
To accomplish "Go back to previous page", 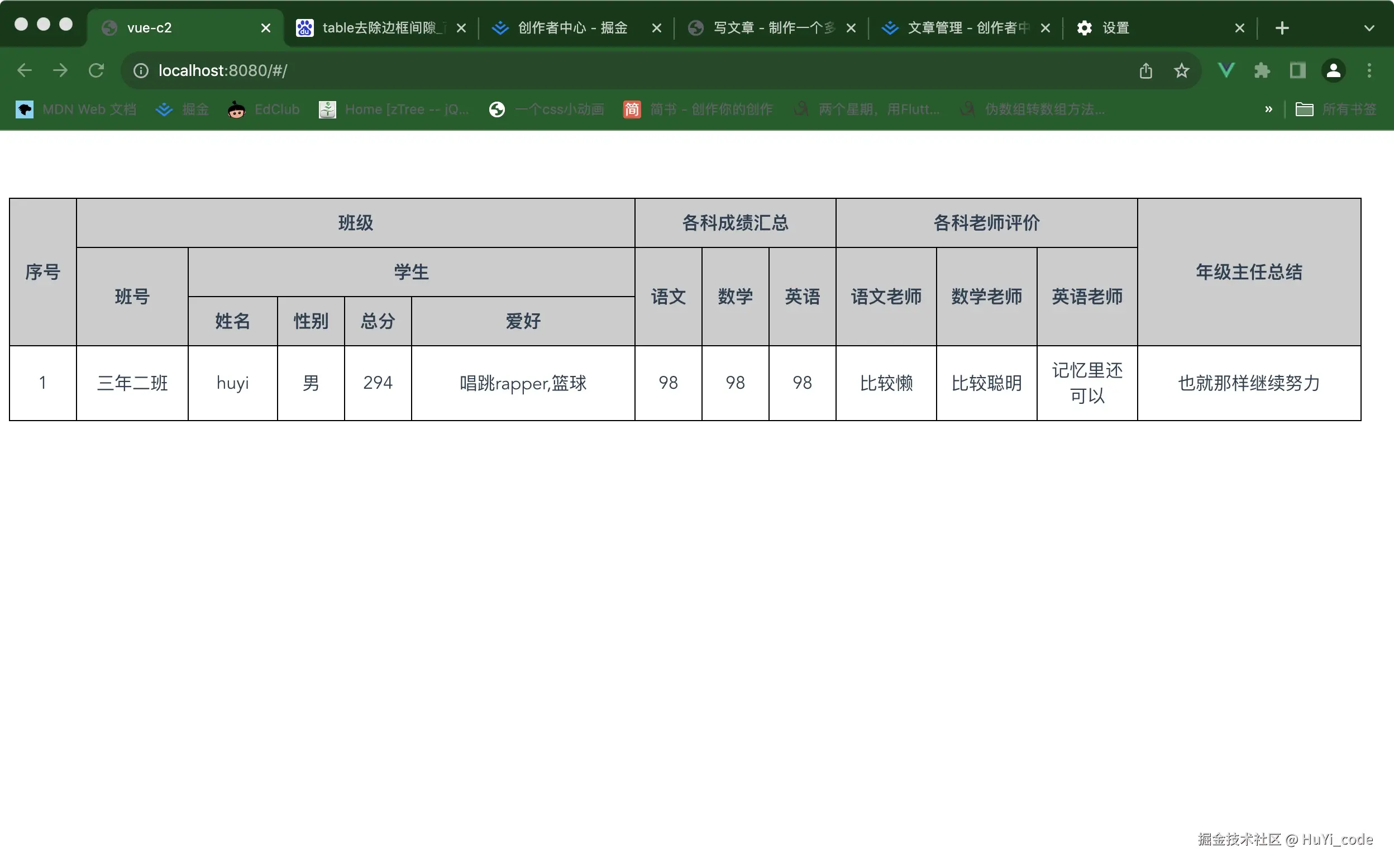I will (24, 70).
